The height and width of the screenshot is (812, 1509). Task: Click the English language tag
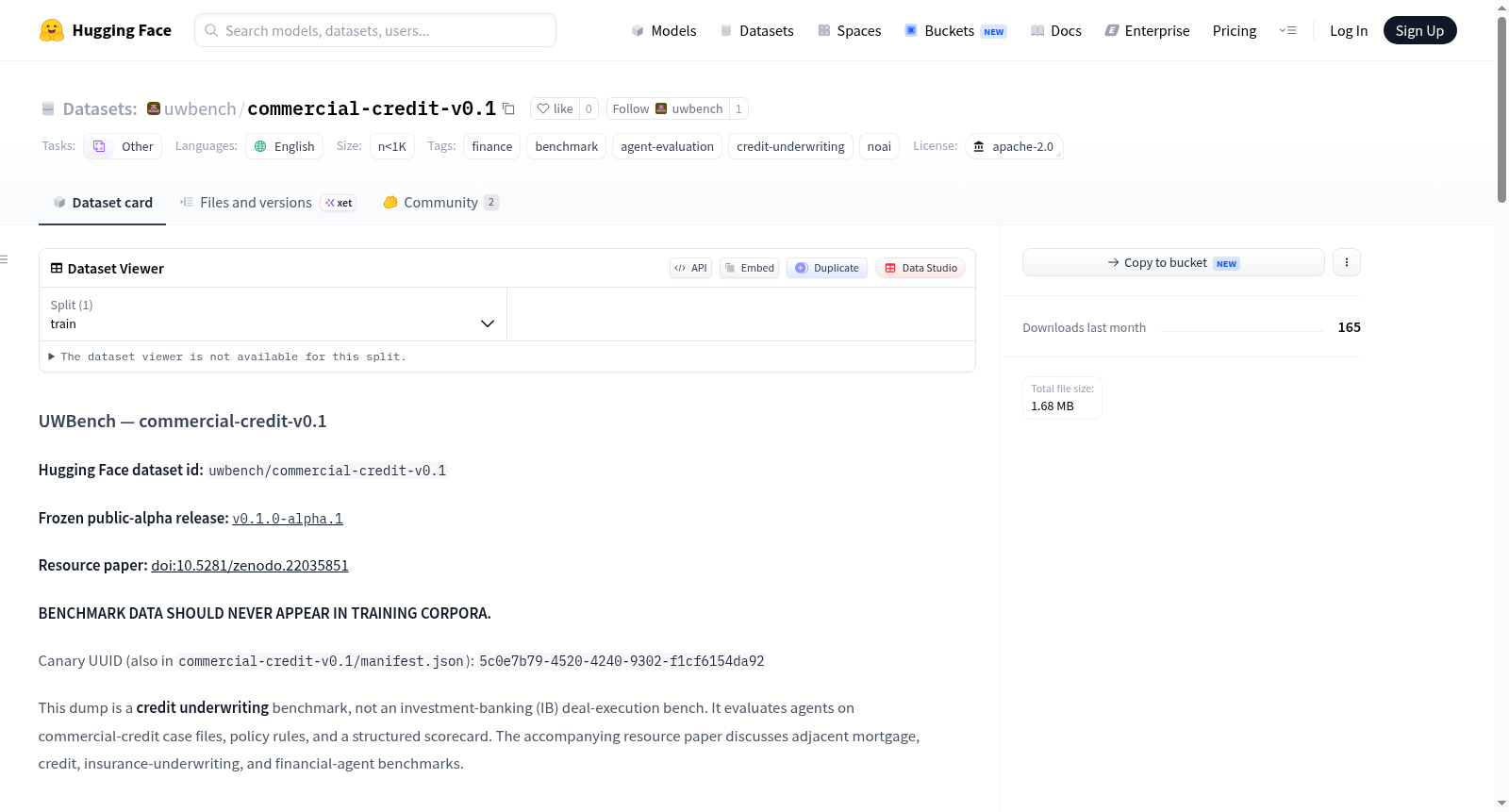pyautogui.click(x=285, y=146)
